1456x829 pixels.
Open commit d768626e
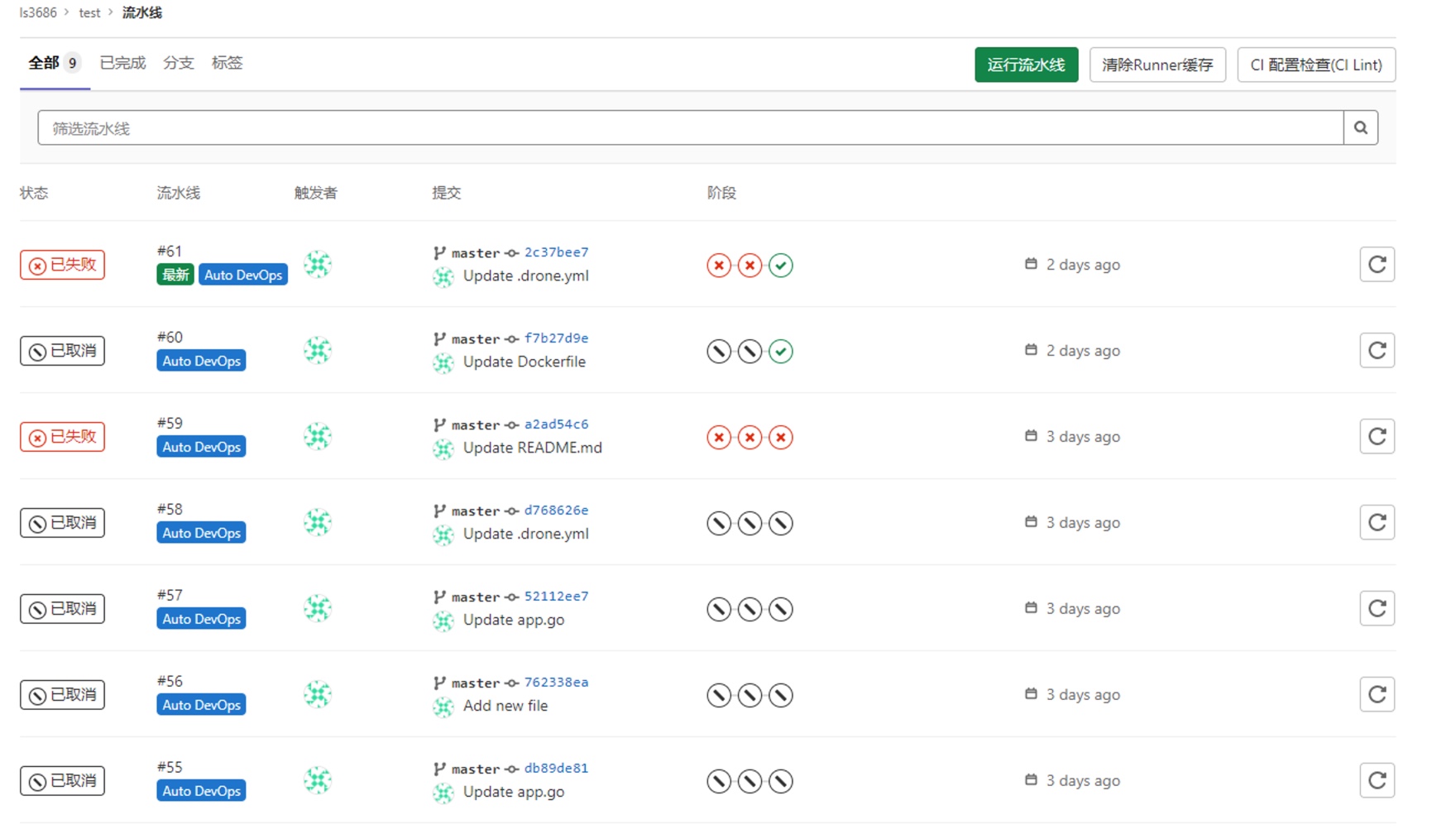(556, 510)
